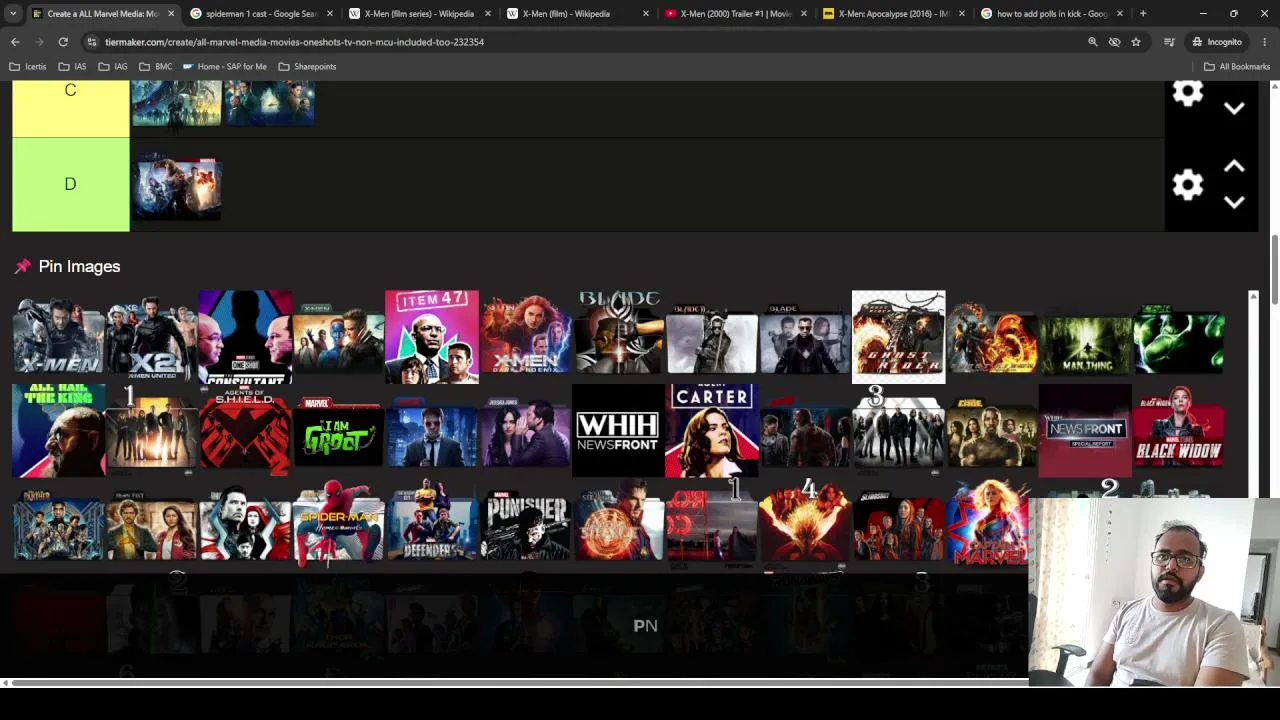Screen dimensions: 1280x720
Task: Click the crossed-out eye icon in address bar
Action: (1114, 42)
